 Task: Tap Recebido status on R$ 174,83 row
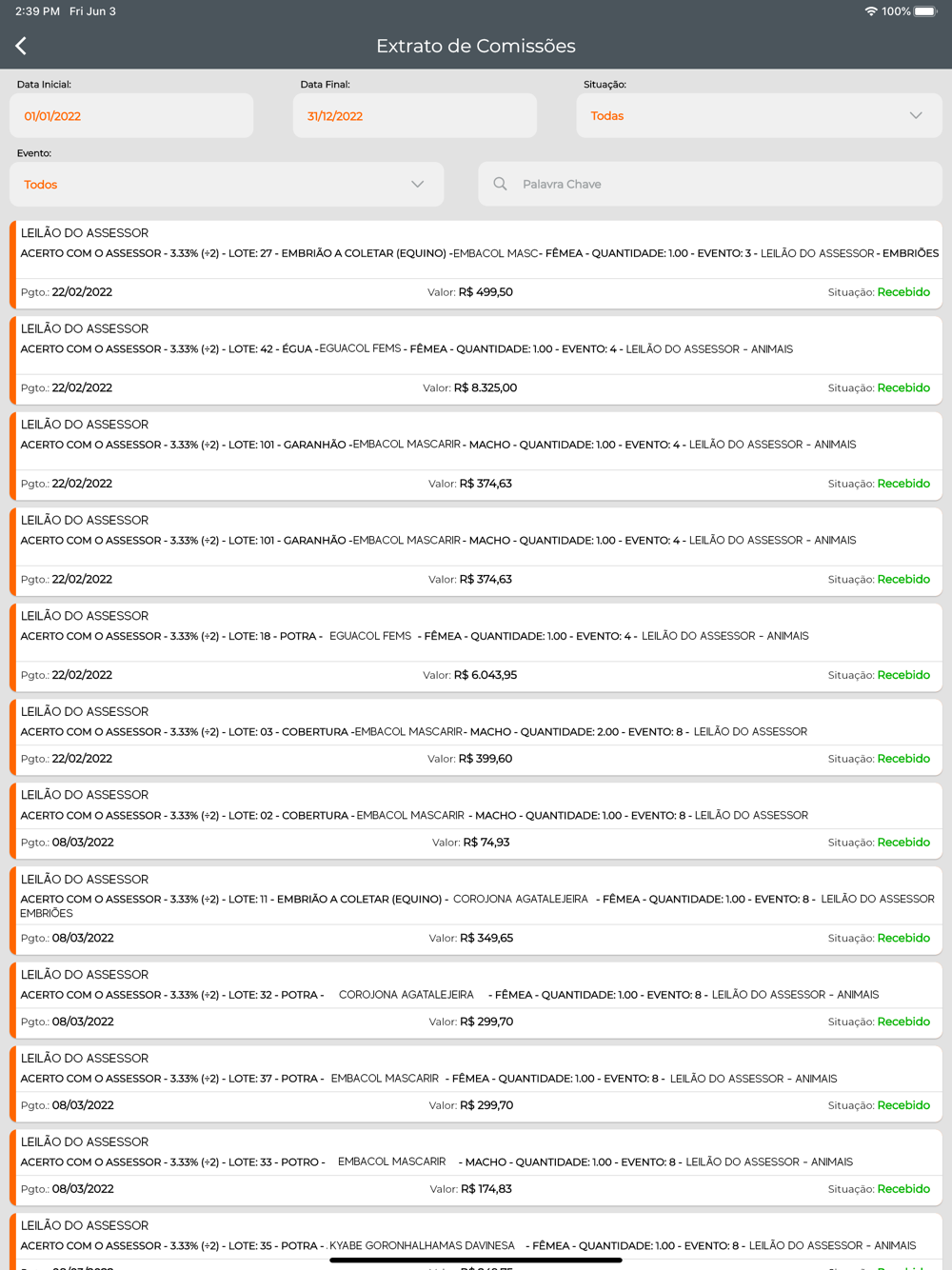[x=903, y=1189]
